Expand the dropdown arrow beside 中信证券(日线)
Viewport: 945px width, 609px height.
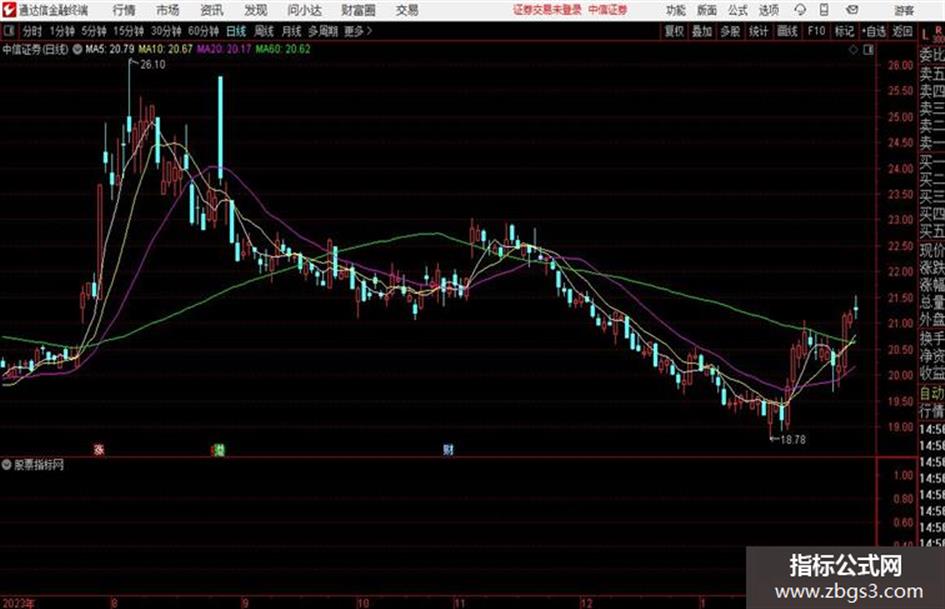[x=77, y=49]
